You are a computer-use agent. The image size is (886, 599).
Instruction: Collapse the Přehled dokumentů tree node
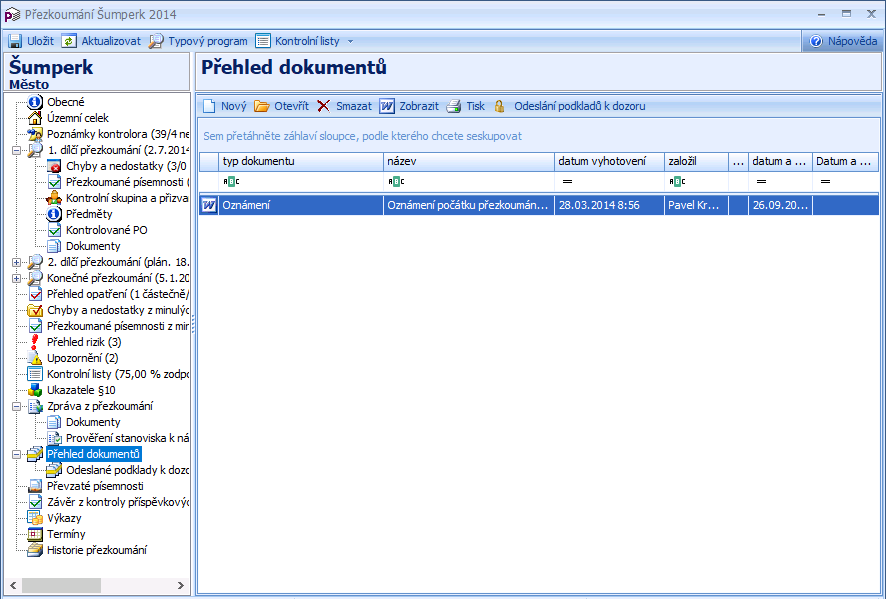(x=16, y=454)
